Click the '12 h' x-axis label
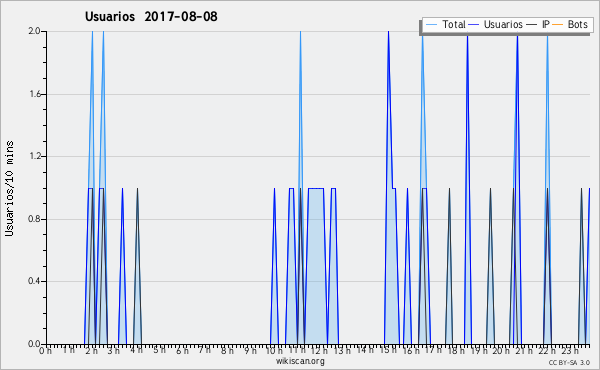600x370 pixels. 319,350
